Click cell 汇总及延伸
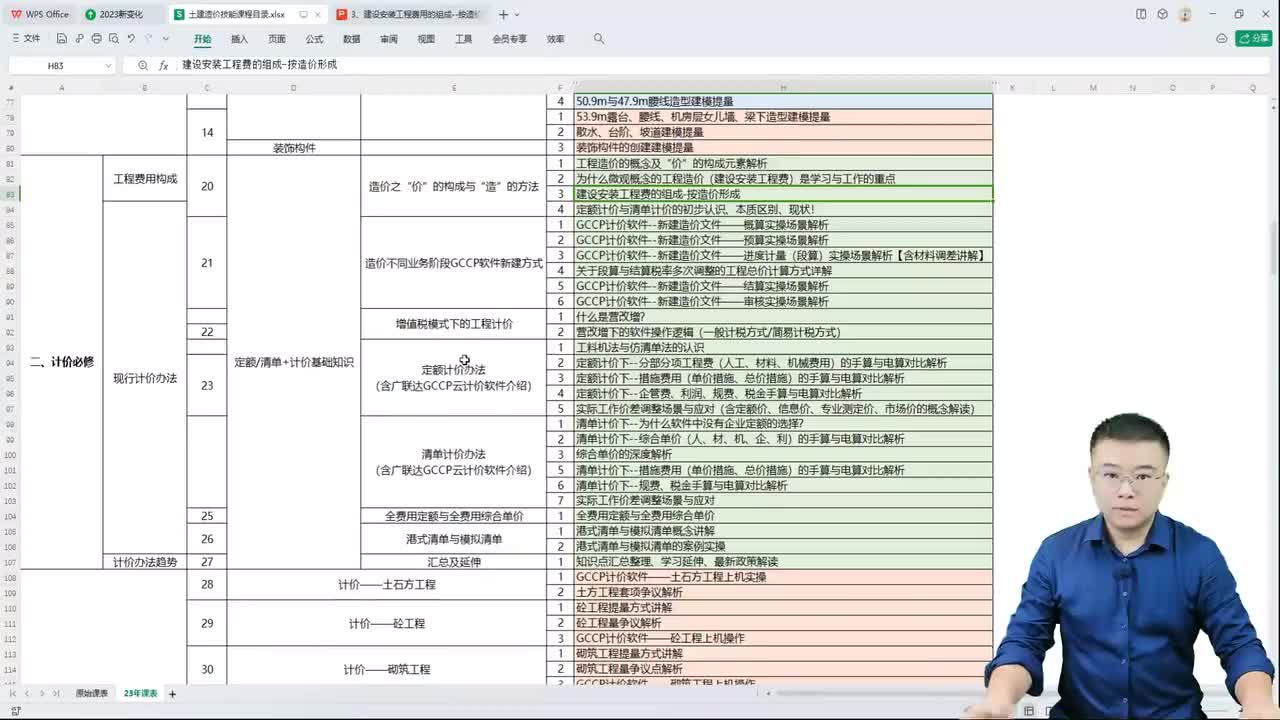Viewport: 1280px width, 720px height. pyautogui.click(x=454, y=562)
